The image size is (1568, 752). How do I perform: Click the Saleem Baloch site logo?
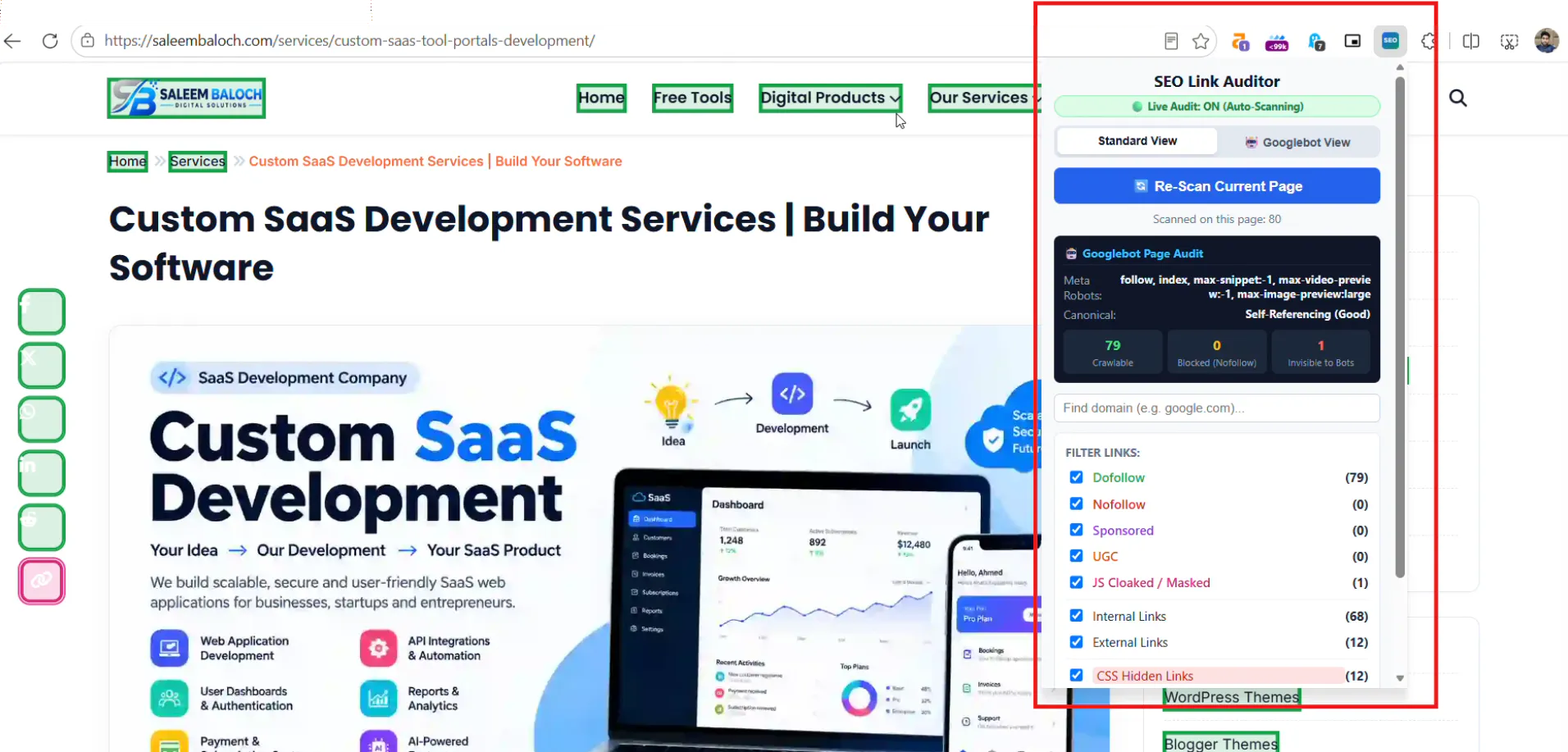tap(186, 98)
